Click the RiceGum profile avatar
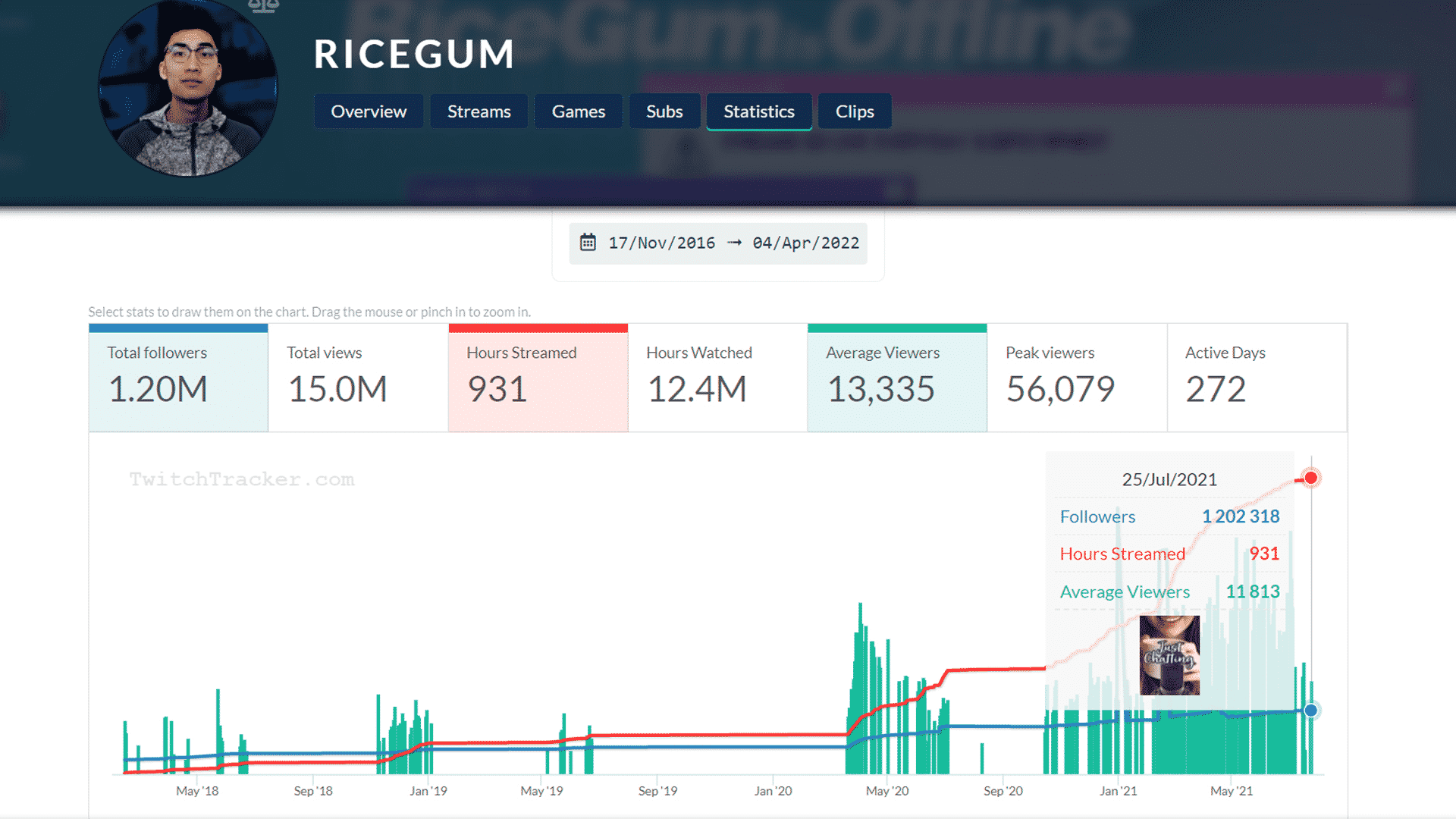The image size is (1456, 819). (188, 89)
